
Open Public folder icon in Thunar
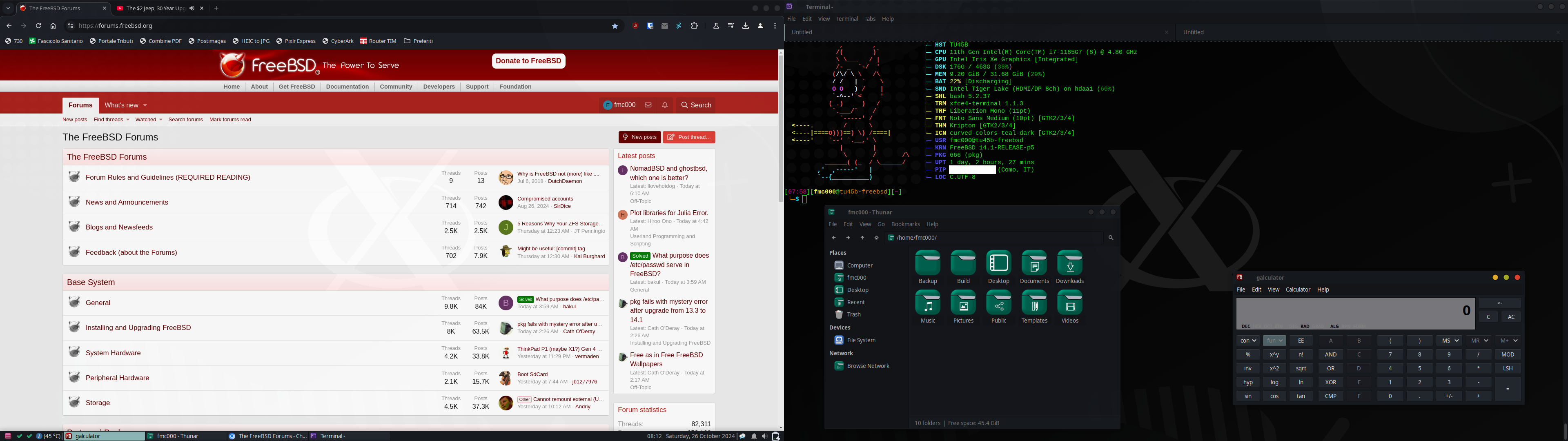click(x=999, y=303)
